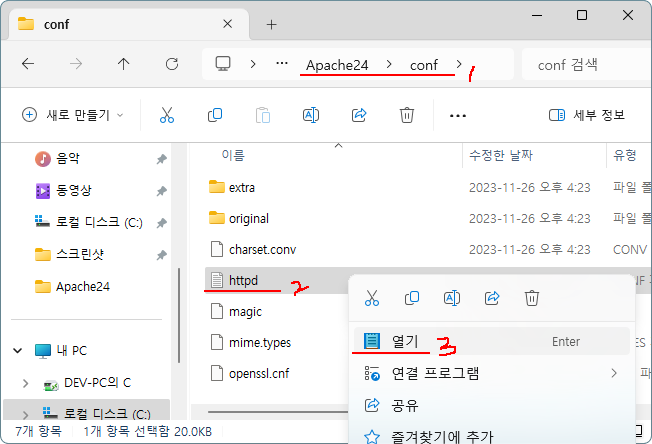Click the Copy icon in the context menu
Screen dimensions: 652x444
click(x=412, y=298)
